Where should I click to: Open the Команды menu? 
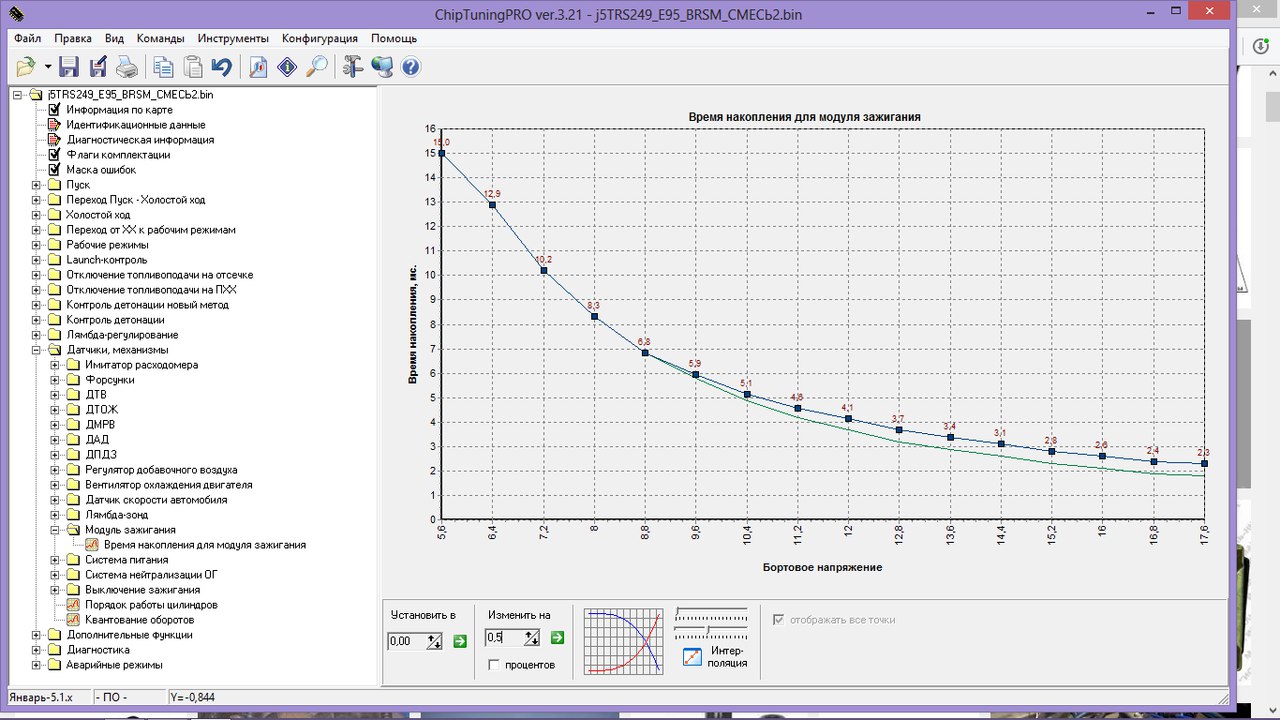coord(161,38)
